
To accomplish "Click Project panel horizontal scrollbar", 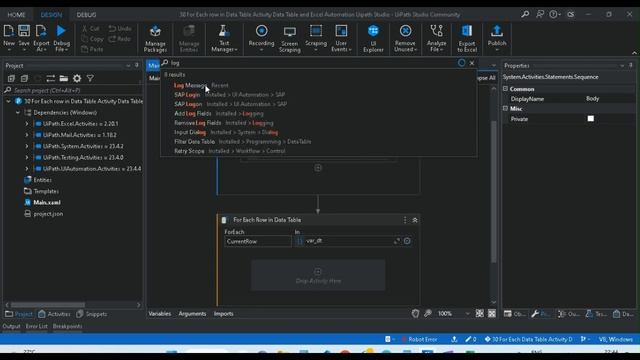I will coord(48,305).
